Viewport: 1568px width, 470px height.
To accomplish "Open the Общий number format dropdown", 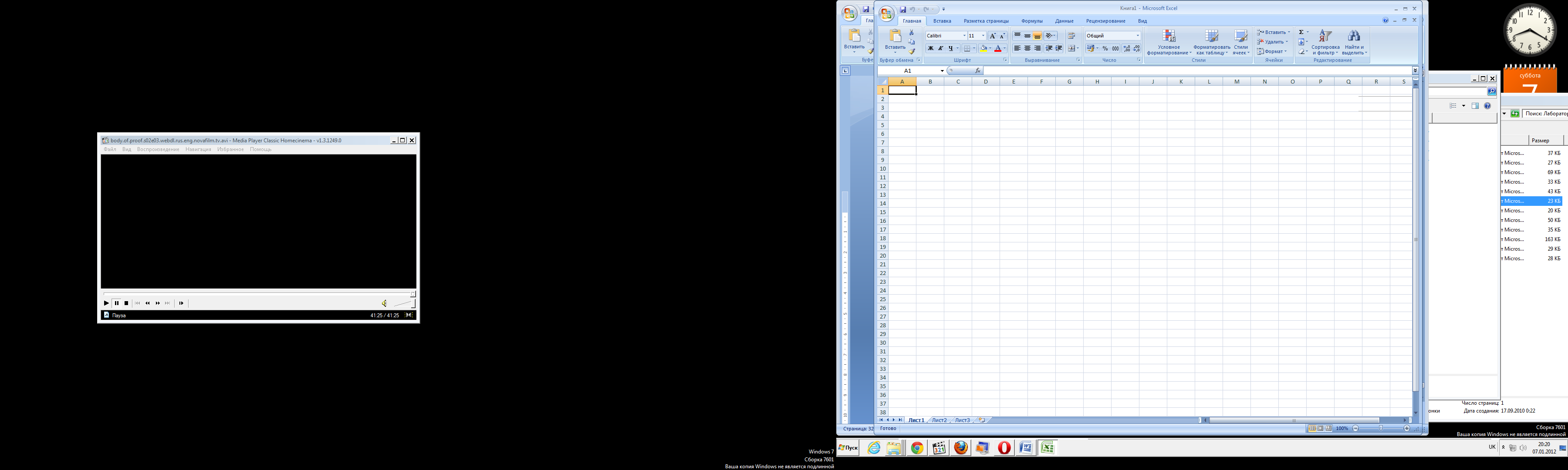I will click(x=1138, y=36).
